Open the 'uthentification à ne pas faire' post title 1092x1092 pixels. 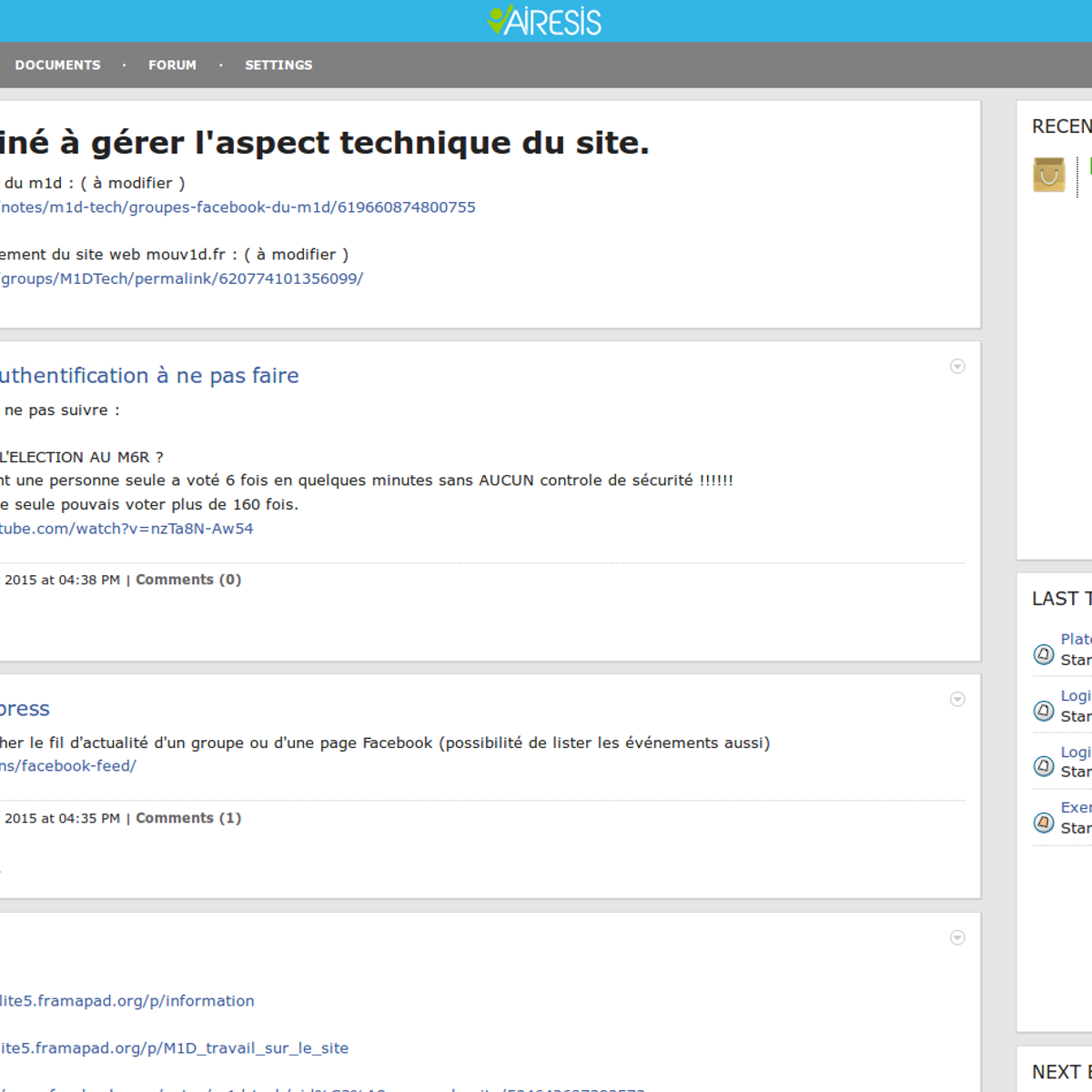(149, 376)
